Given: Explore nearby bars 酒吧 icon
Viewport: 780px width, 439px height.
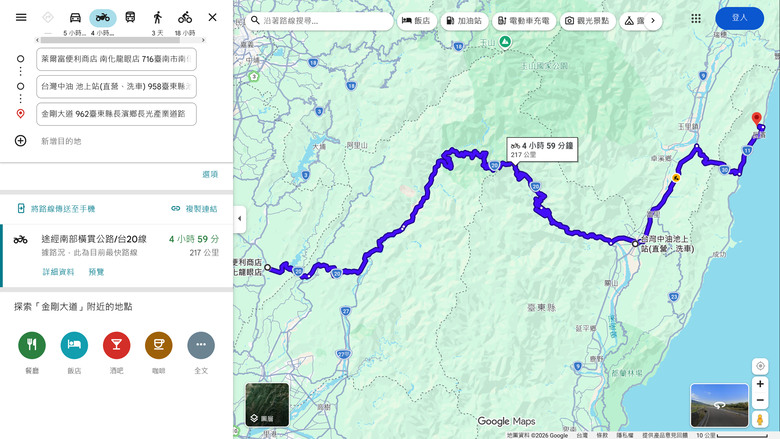Looking at the screenshot, I should (x=116, y=345).
